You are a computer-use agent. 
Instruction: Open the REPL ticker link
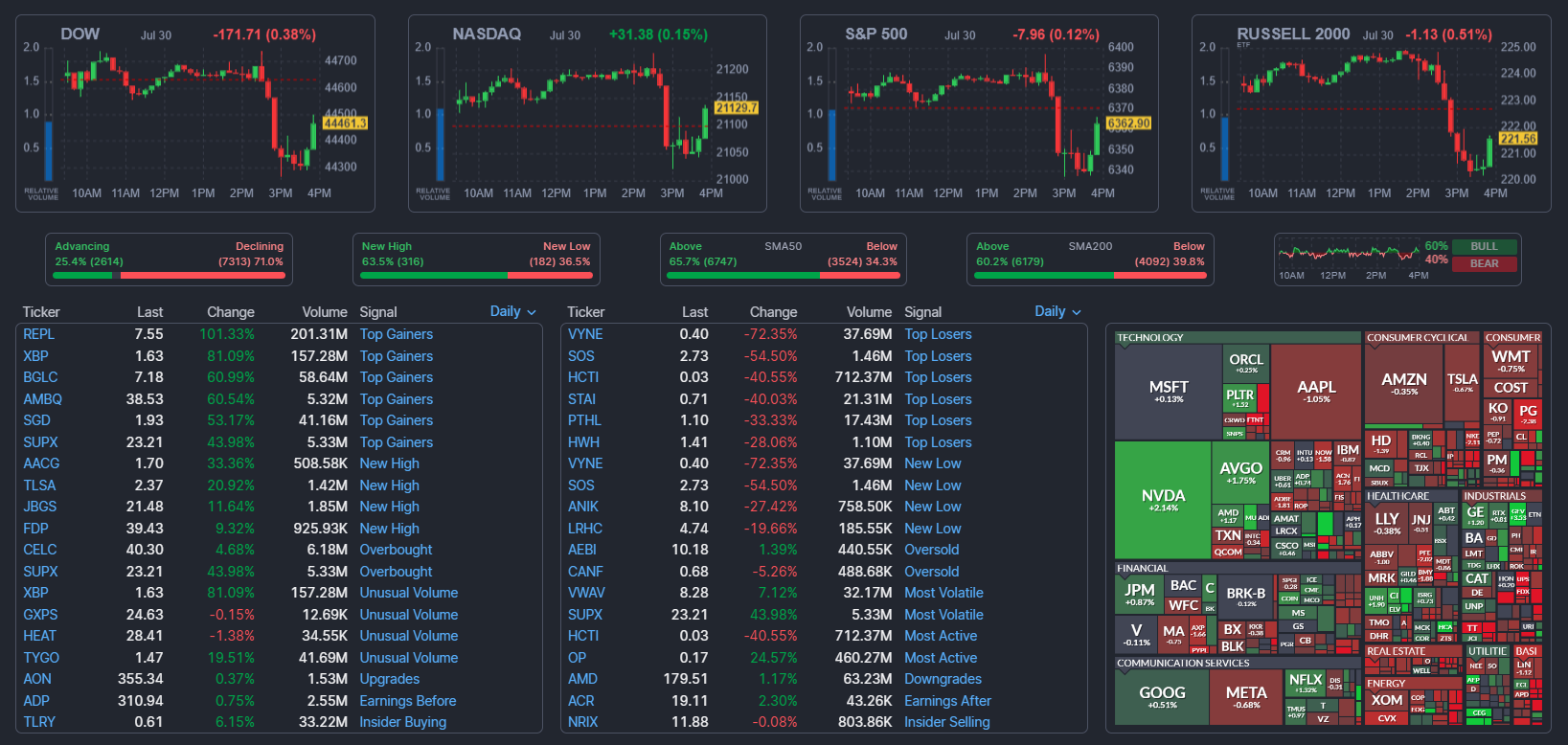(39, 334)
